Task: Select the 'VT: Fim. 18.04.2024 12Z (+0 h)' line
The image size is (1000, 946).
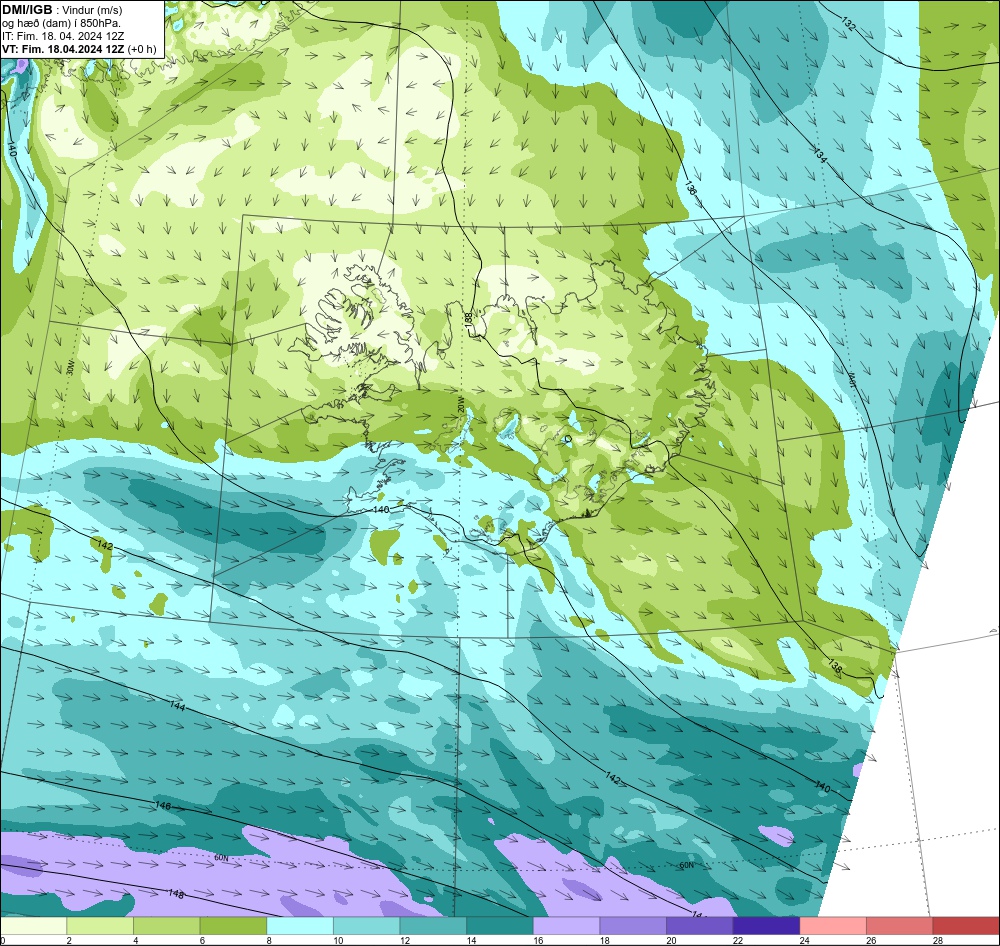Action: tap(79, 49)
